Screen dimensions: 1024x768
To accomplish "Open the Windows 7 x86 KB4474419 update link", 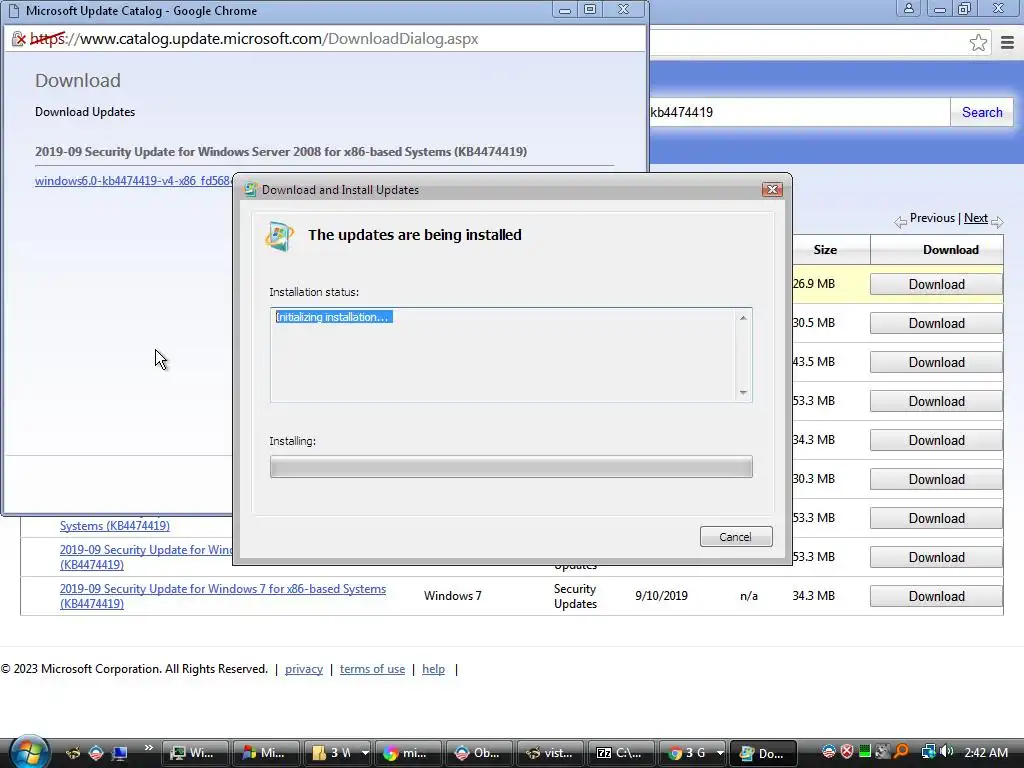I will click(x=223, y=596).
